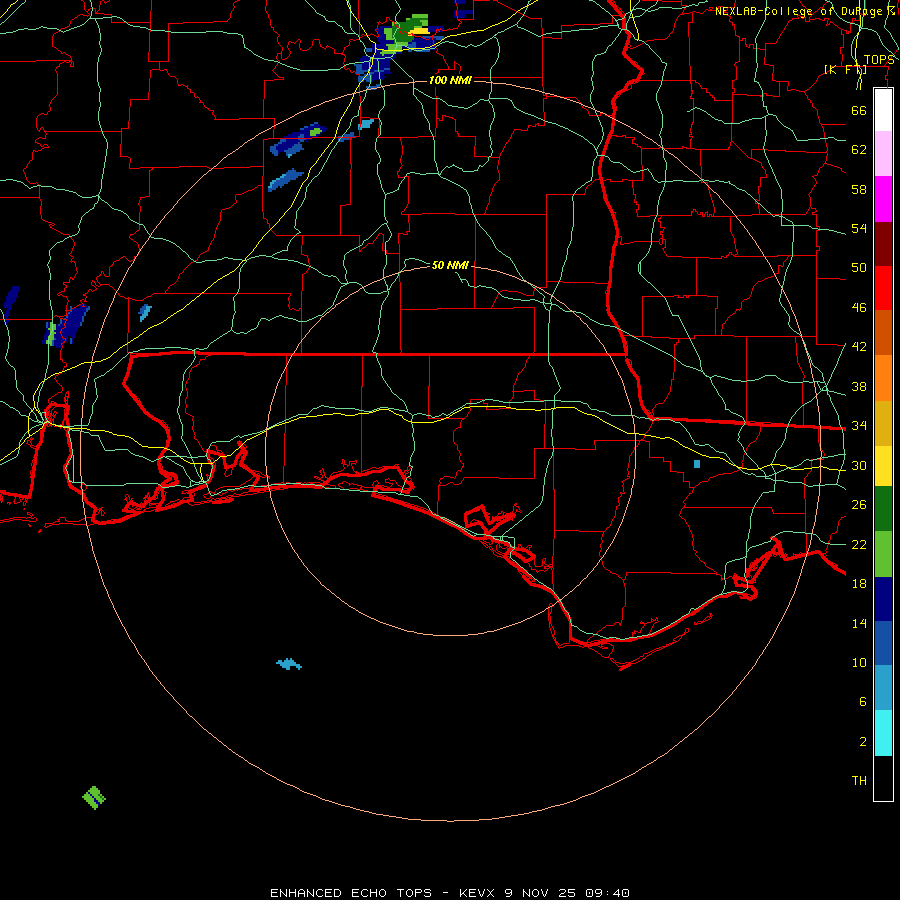Viewport: 900px width, 900px height.
Task: Click the "ENHANCED ECHO TOPS" title text
Action: click(351, 893)
